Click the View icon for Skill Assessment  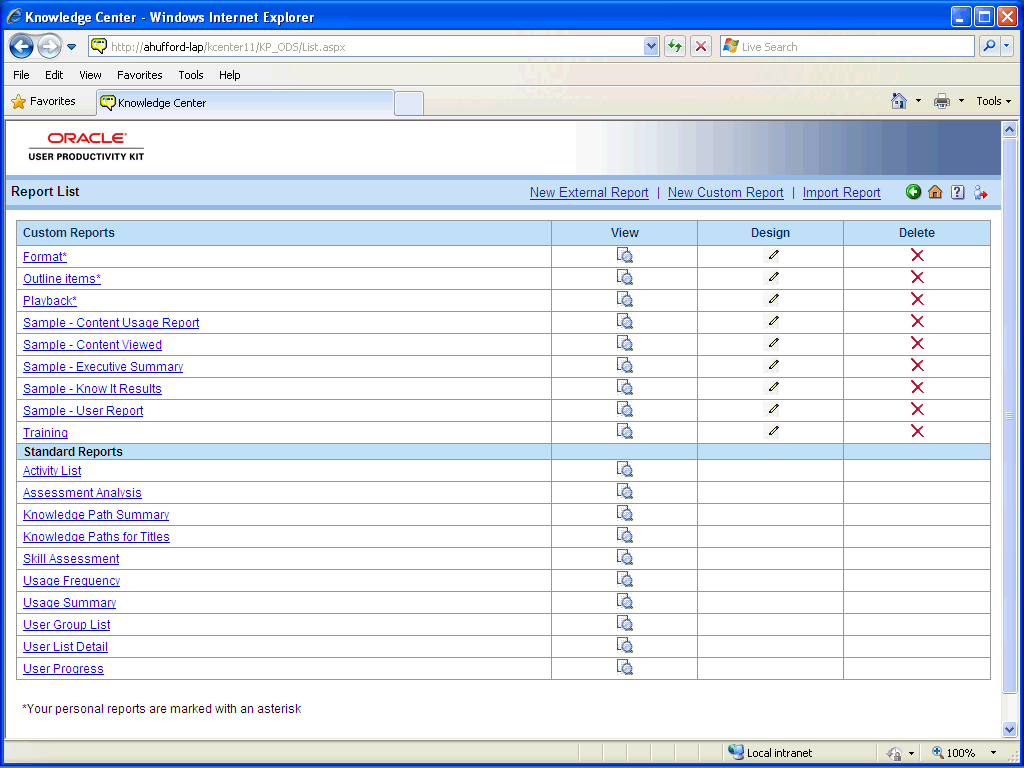click(x=624, y=558)
